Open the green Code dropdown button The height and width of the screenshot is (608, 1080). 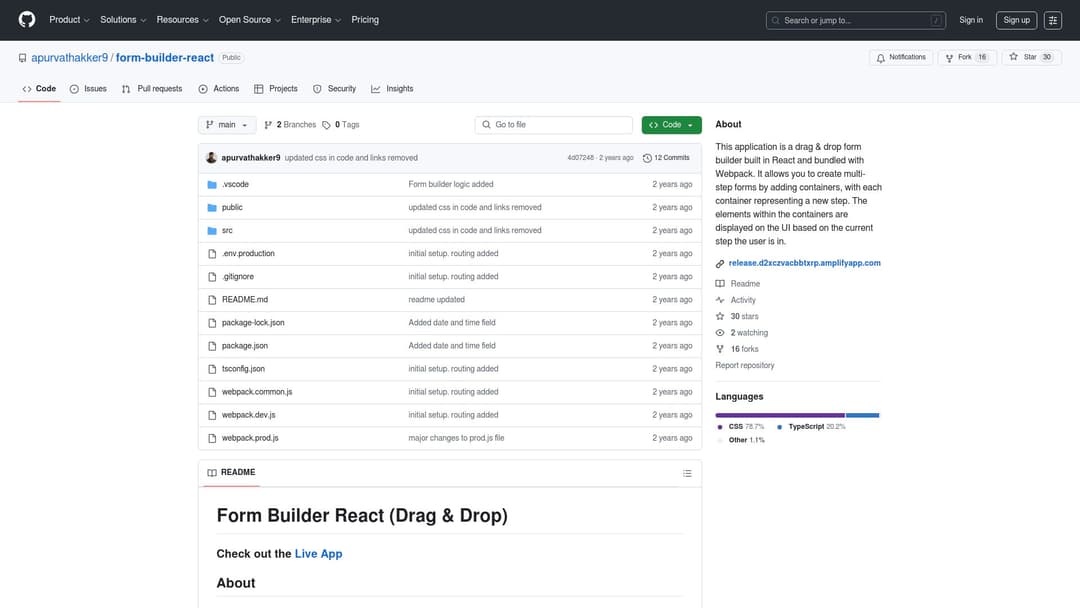[x=671, y=125]
